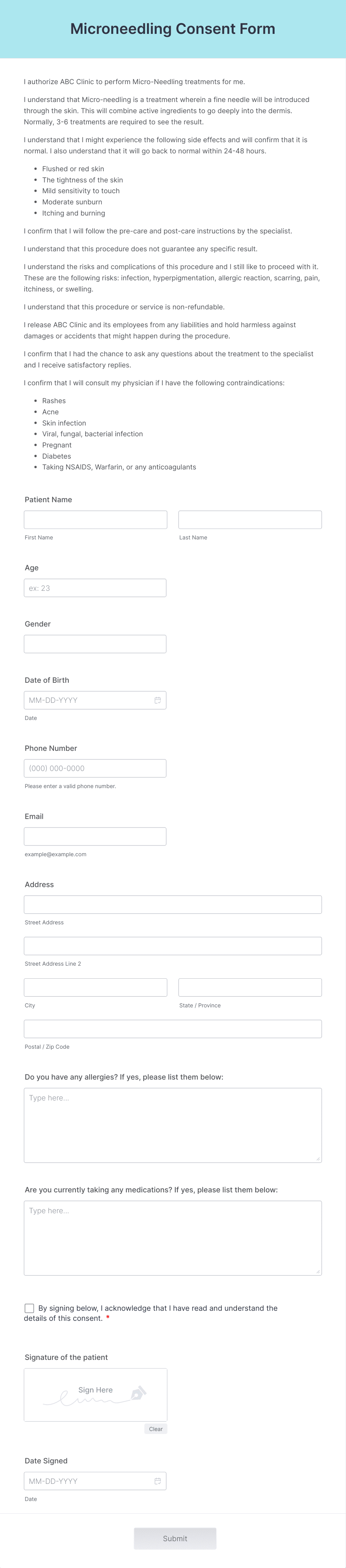Image resolution: width=346 pixels, height=1568 pixels.
Task: Select the Street Address field
Action: [x=173, y=905]
